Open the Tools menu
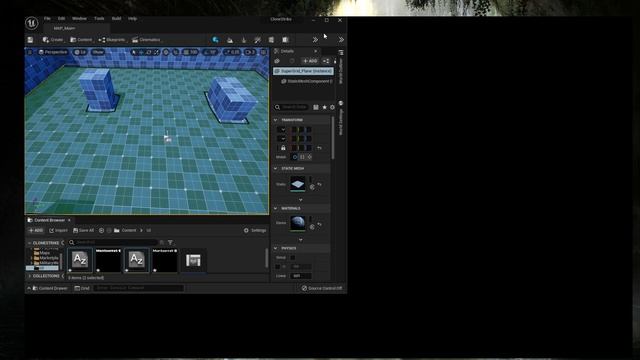The height and width of the screenshot is (360, 640). point(99,19)
